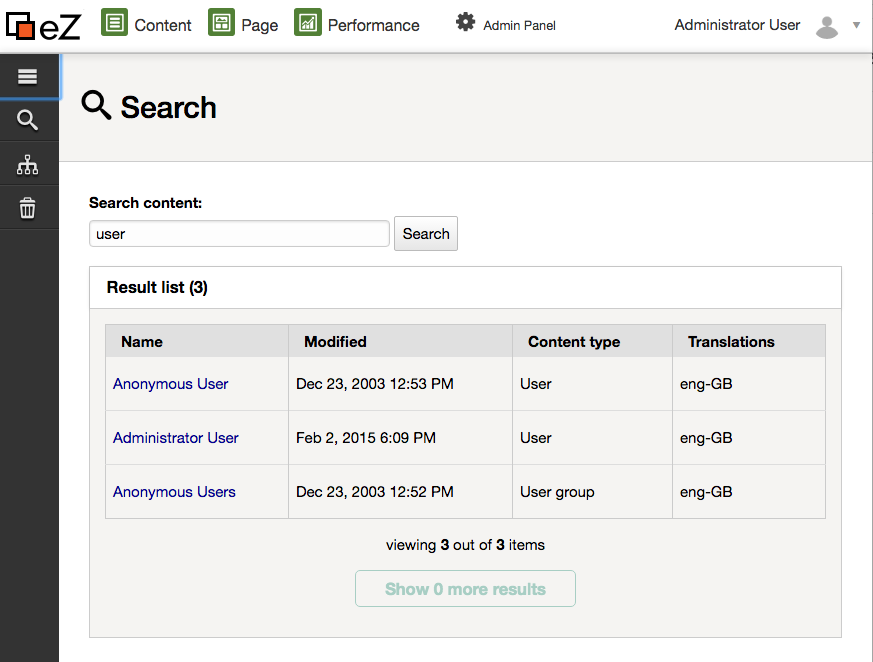Open the Administrator User result link
The height and width of the screenshot is (662, 873).
[175, 438]
